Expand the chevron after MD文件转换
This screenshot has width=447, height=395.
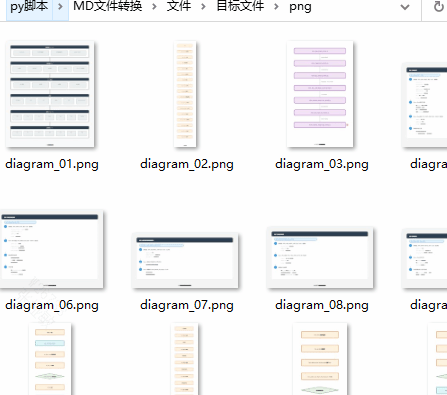(x=154, y=7)
